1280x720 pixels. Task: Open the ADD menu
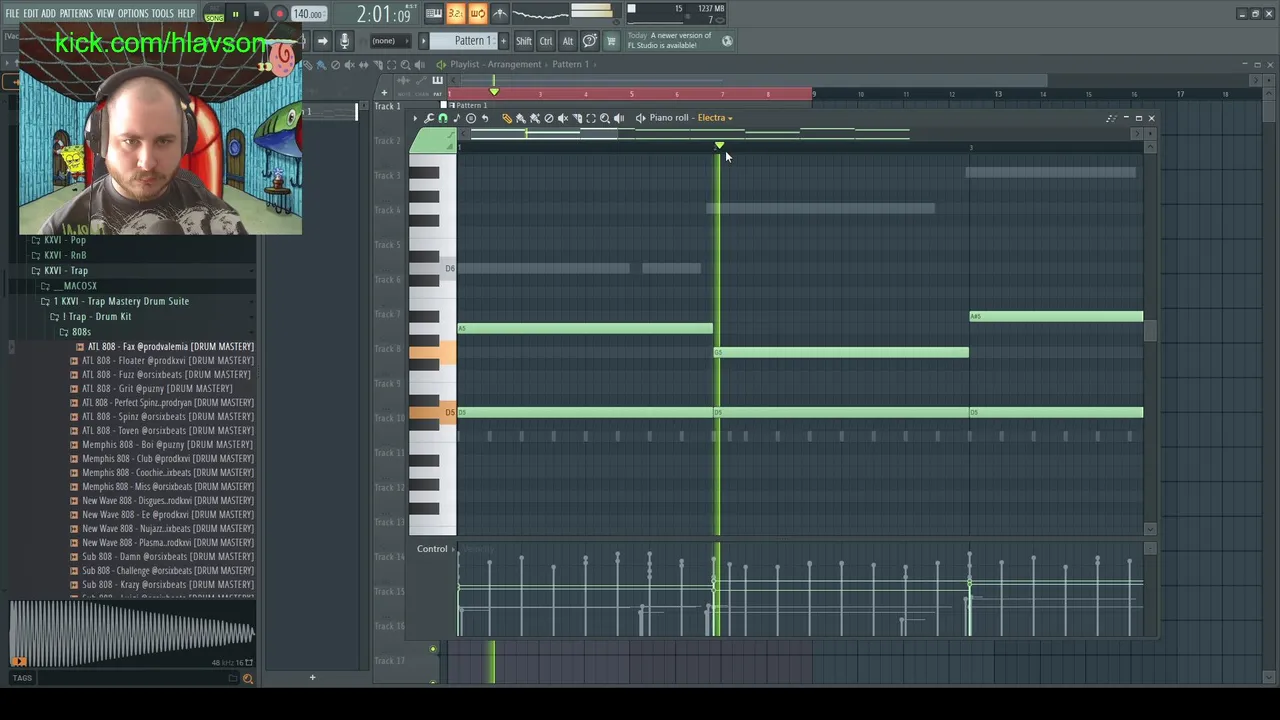click(x=48, y=13)
